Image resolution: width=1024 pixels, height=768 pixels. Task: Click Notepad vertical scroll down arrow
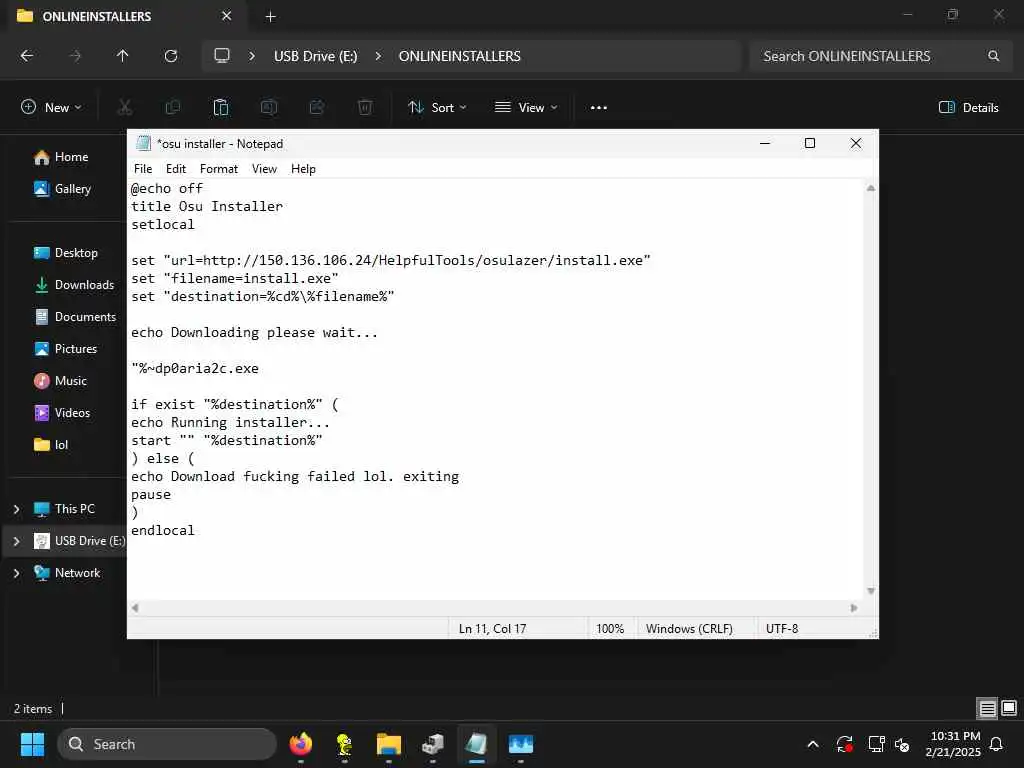[x=871, y=591]
